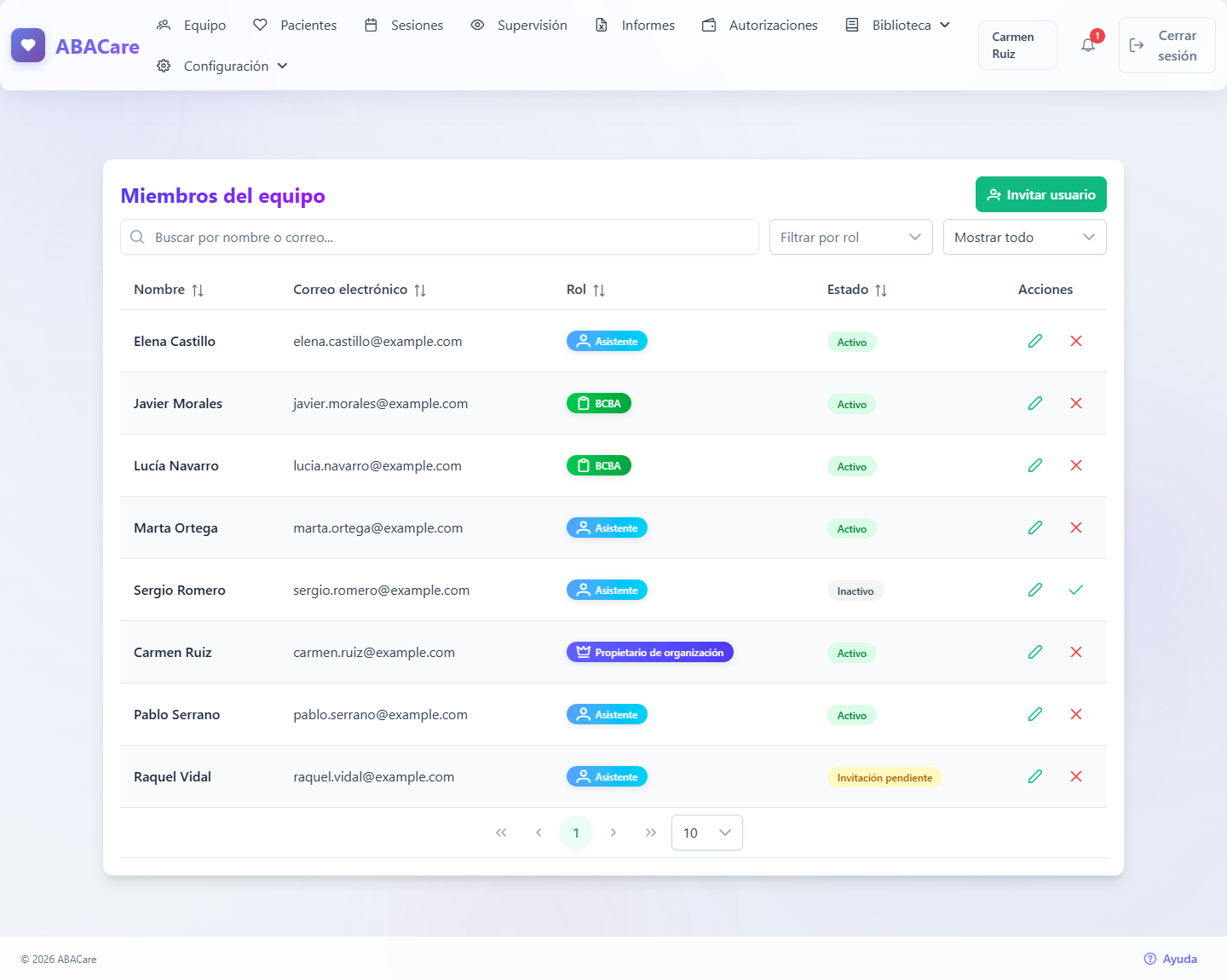This screenshot has width=1227, height=980.
Task: Edit Elena Castillo's row with pencil icon
Action: point(1035,341)
